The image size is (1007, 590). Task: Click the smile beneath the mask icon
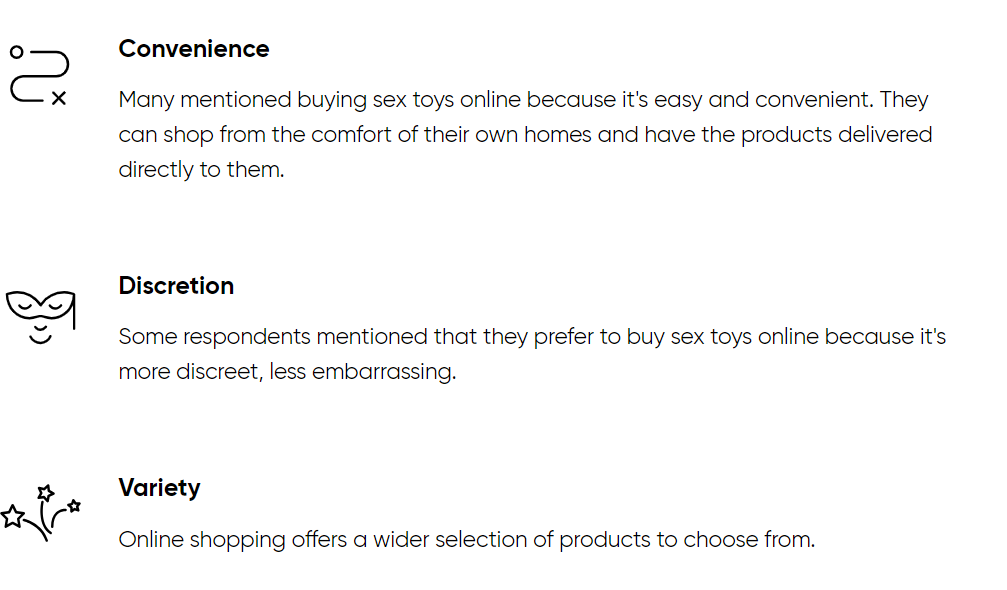40,338
